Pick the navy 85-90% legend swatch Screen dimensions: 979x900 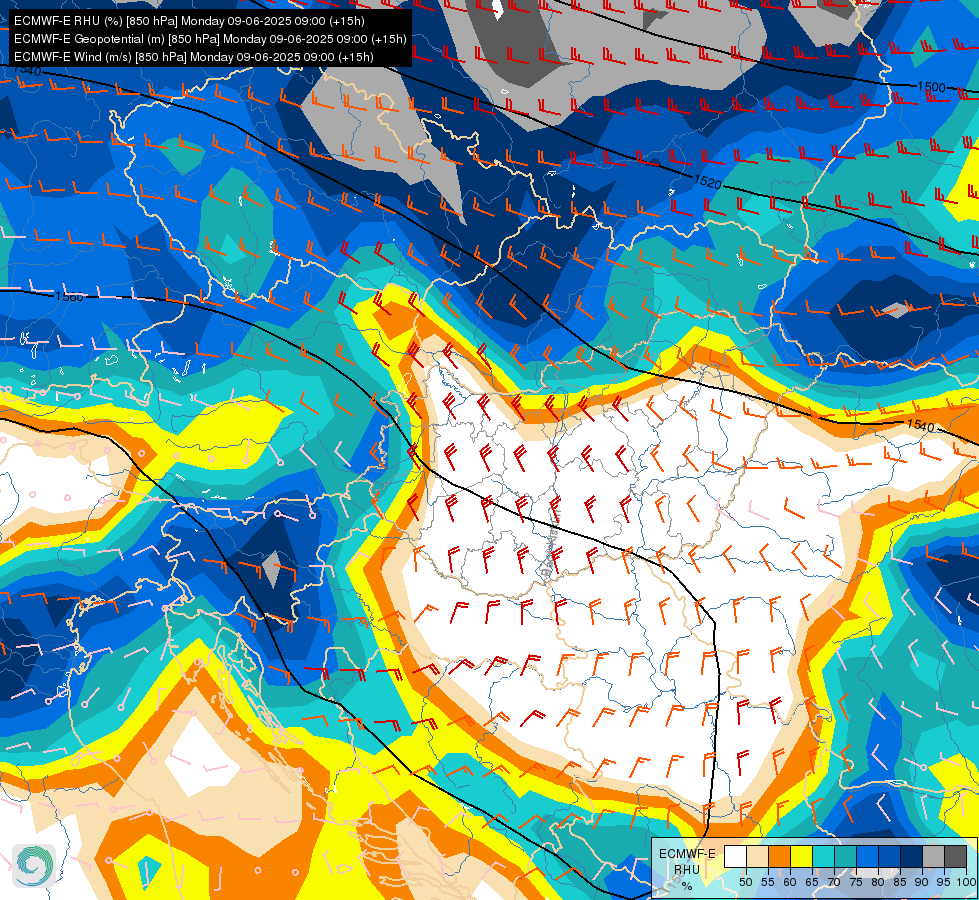coord(912,857)
